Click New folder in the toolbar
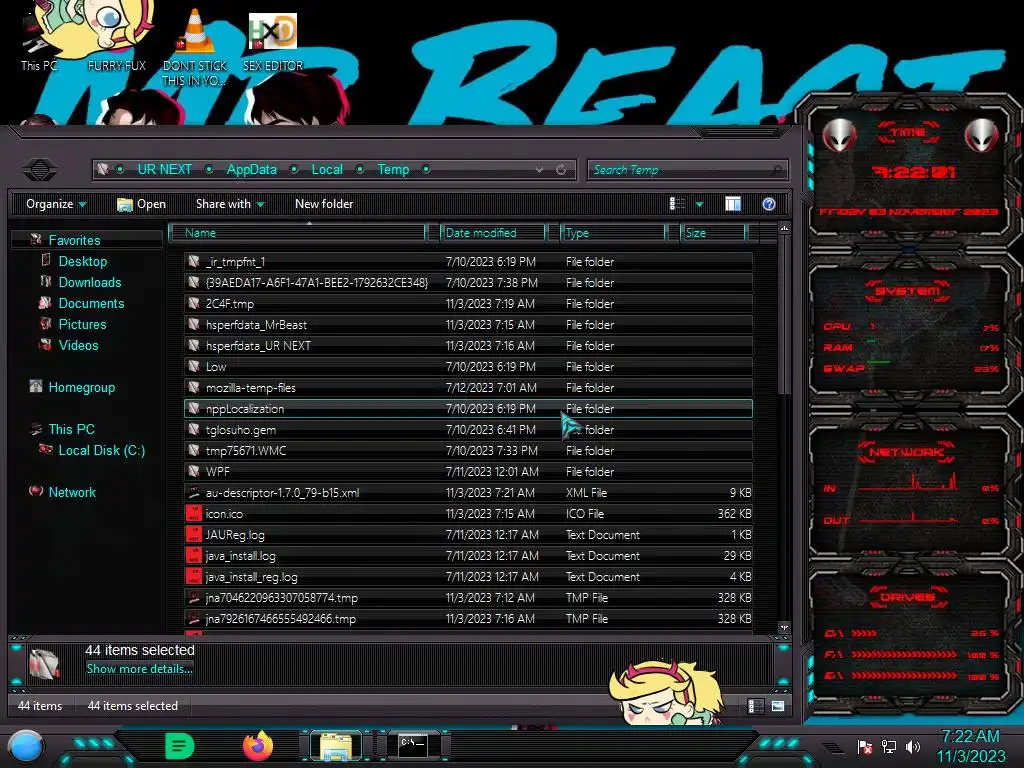1024x768 pixels. click(x=324, y=204)
